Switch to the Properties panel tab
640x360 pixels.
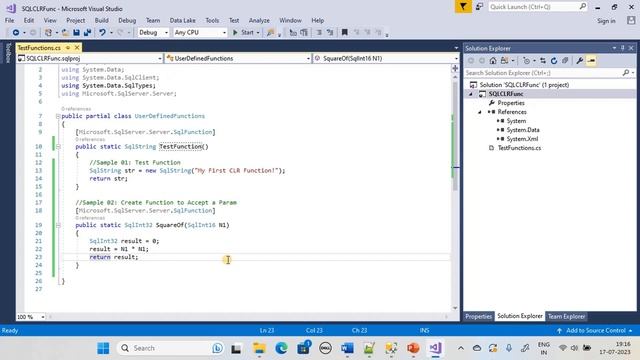click(478, 316)
